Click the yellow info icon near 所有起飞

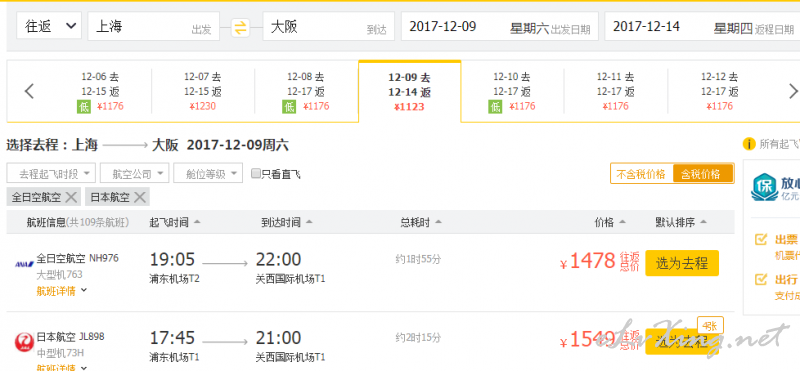[x=748, y=144]
